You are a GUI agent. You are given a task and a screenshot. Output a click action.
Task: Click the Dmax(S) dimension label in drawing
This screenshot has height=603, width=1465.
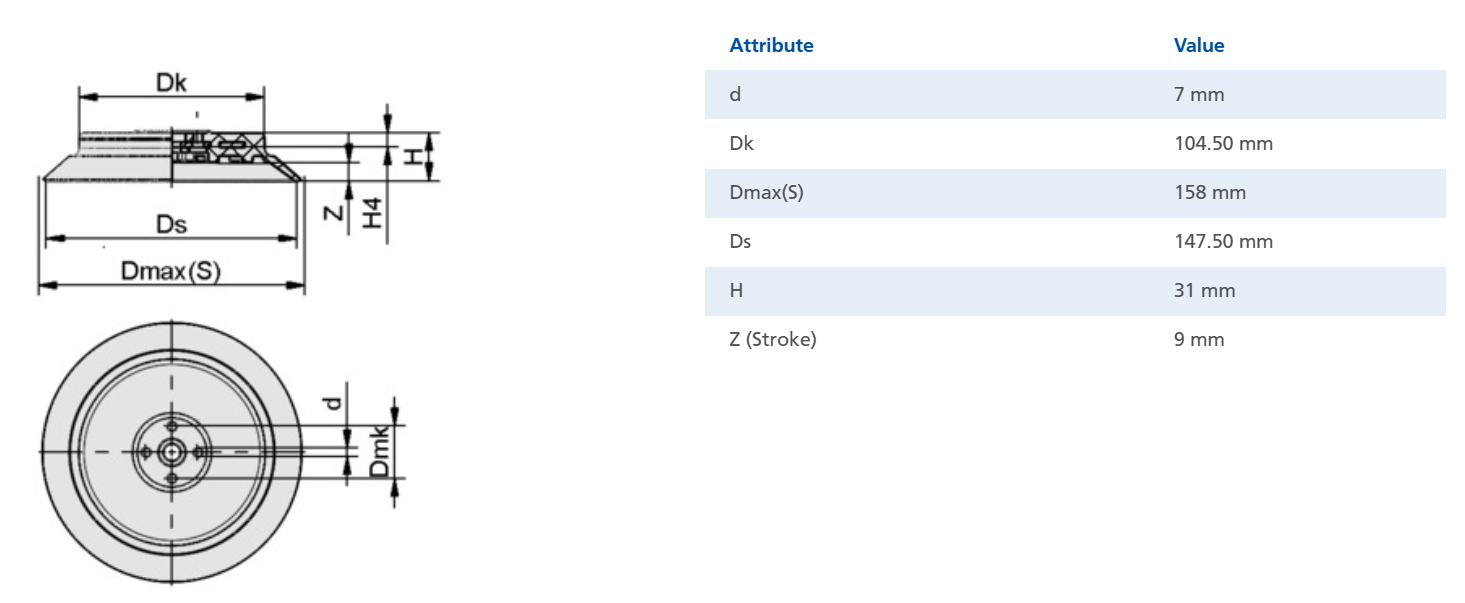(x=170, y=271)
